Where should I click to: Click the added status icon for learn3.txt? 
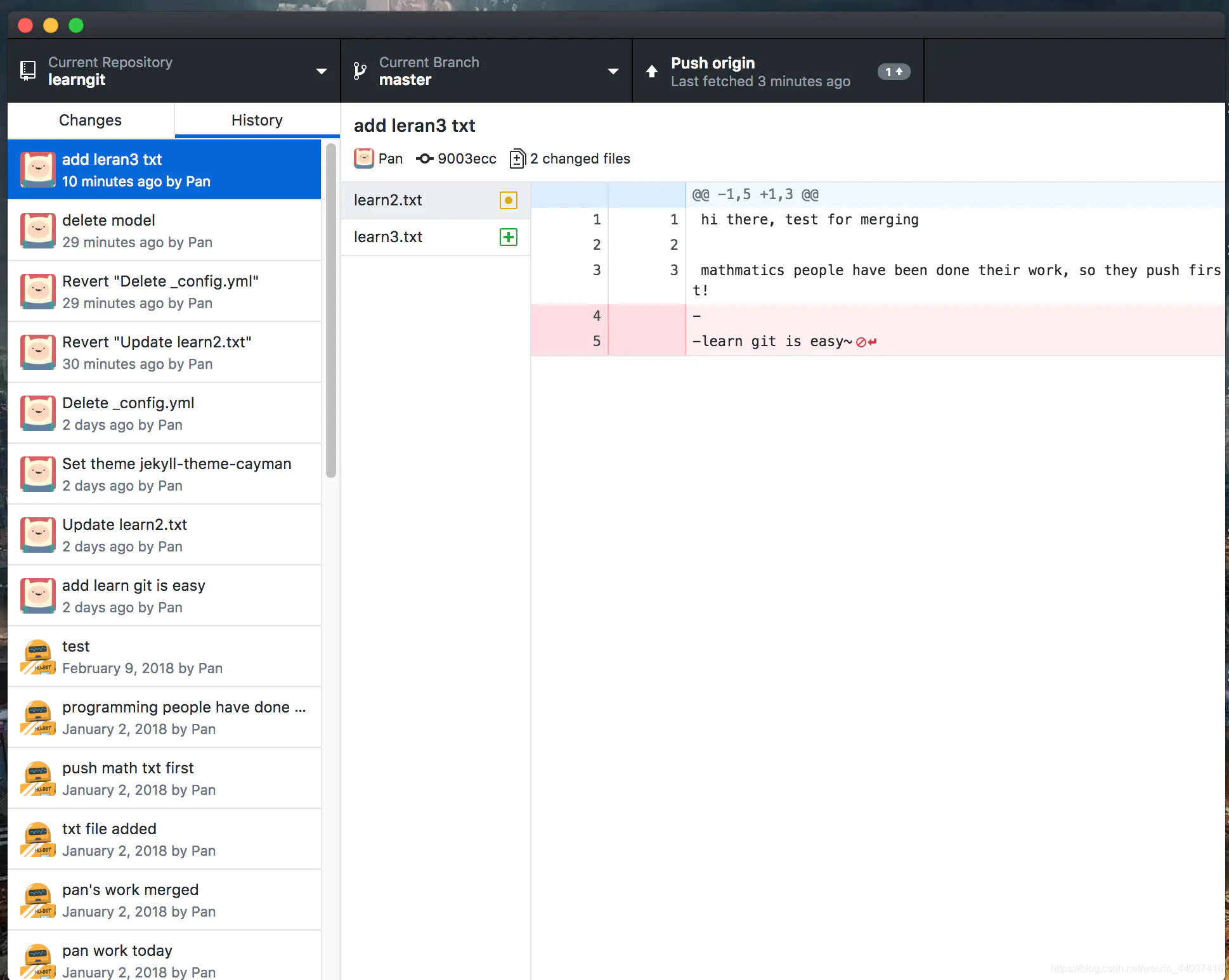[509, 237]
